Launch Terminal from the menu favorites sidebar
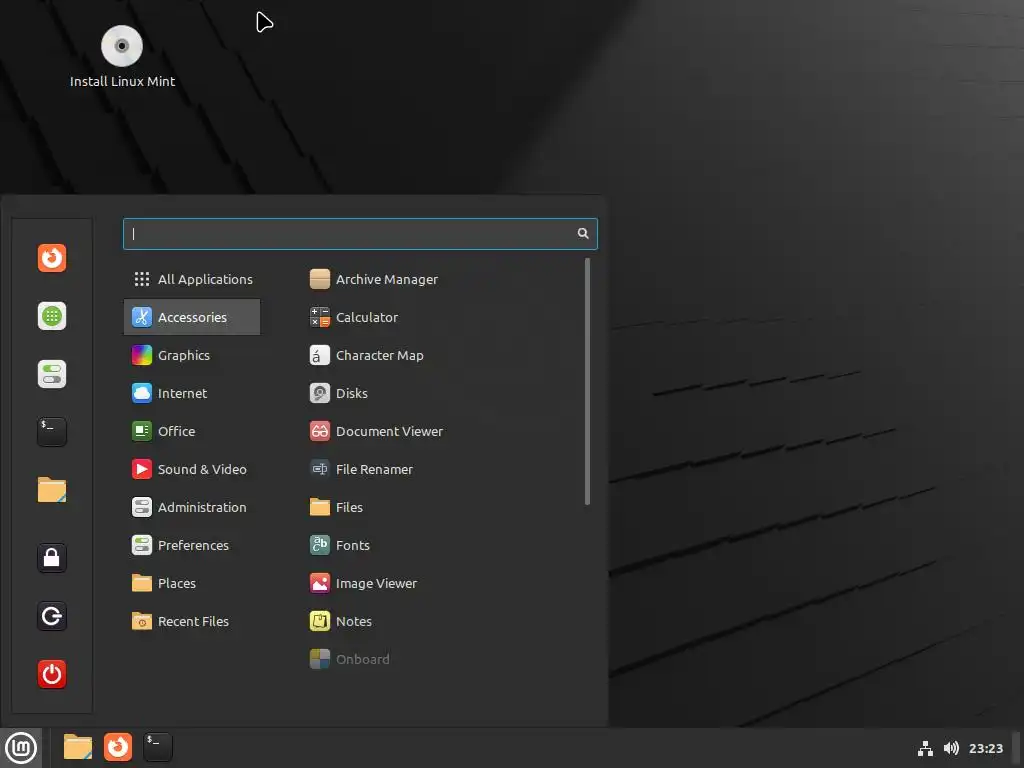1024x768 pixels. click(x=52, y=432)
